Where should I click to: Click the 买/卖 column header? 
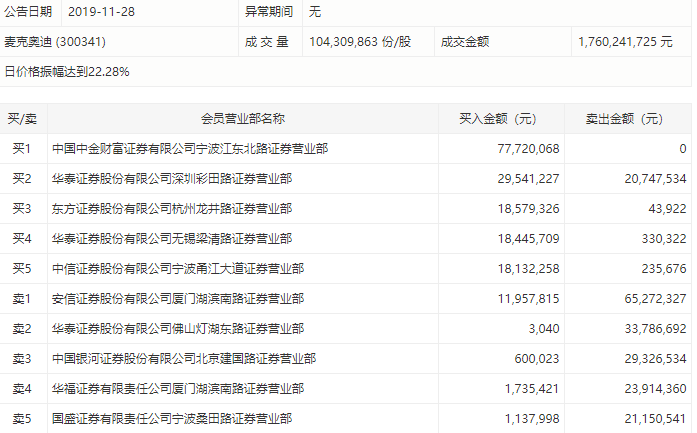(22, 119)
